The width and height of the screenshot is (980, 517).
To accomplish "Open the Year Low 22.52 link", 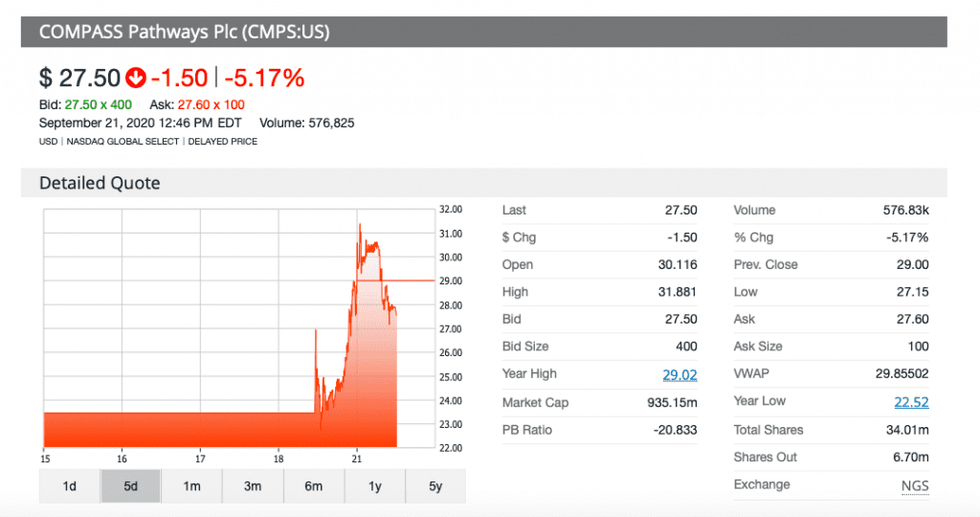I will tap(912, 402).
